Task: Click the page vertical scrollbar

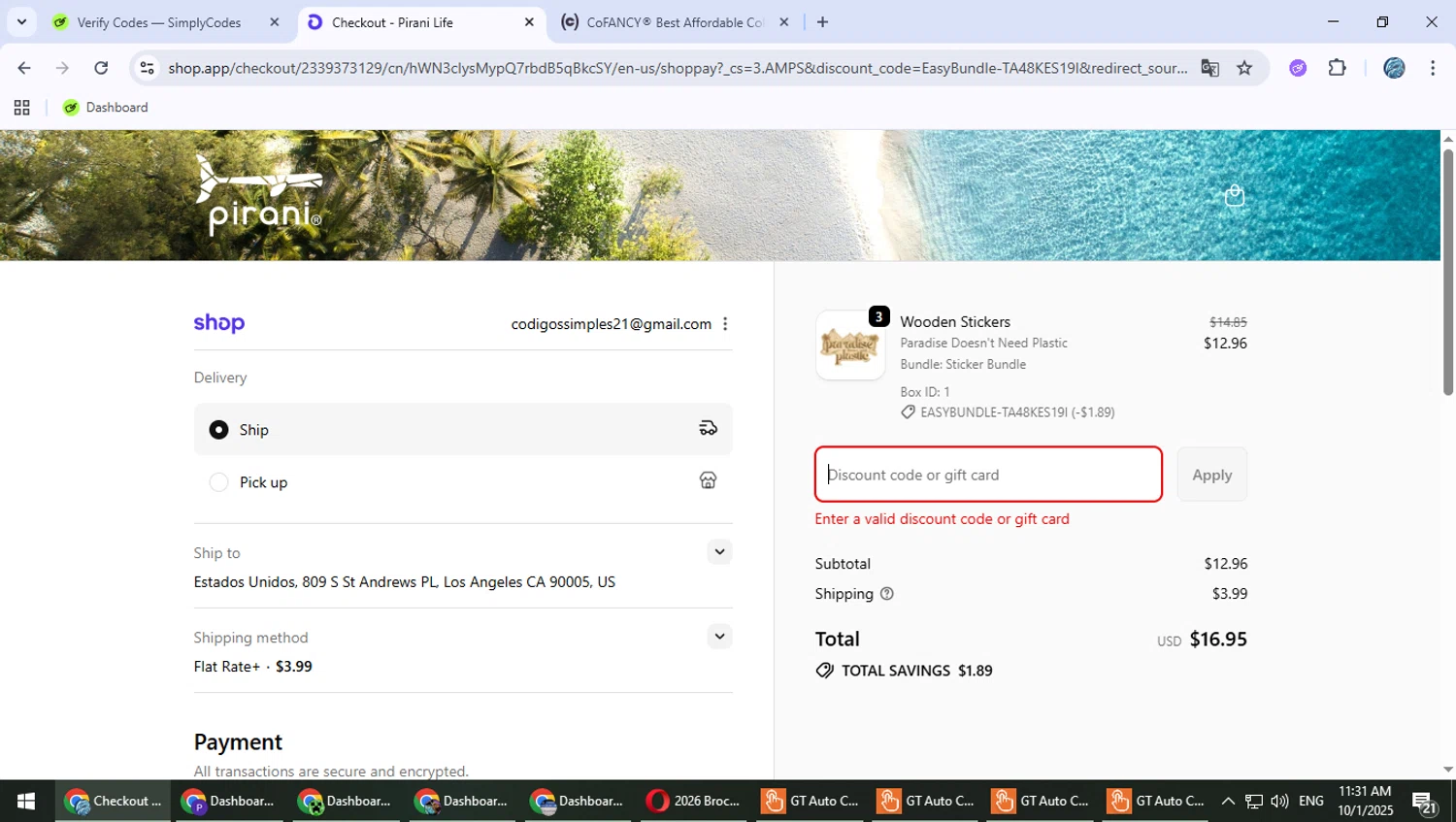Action: pos(1448,272)
